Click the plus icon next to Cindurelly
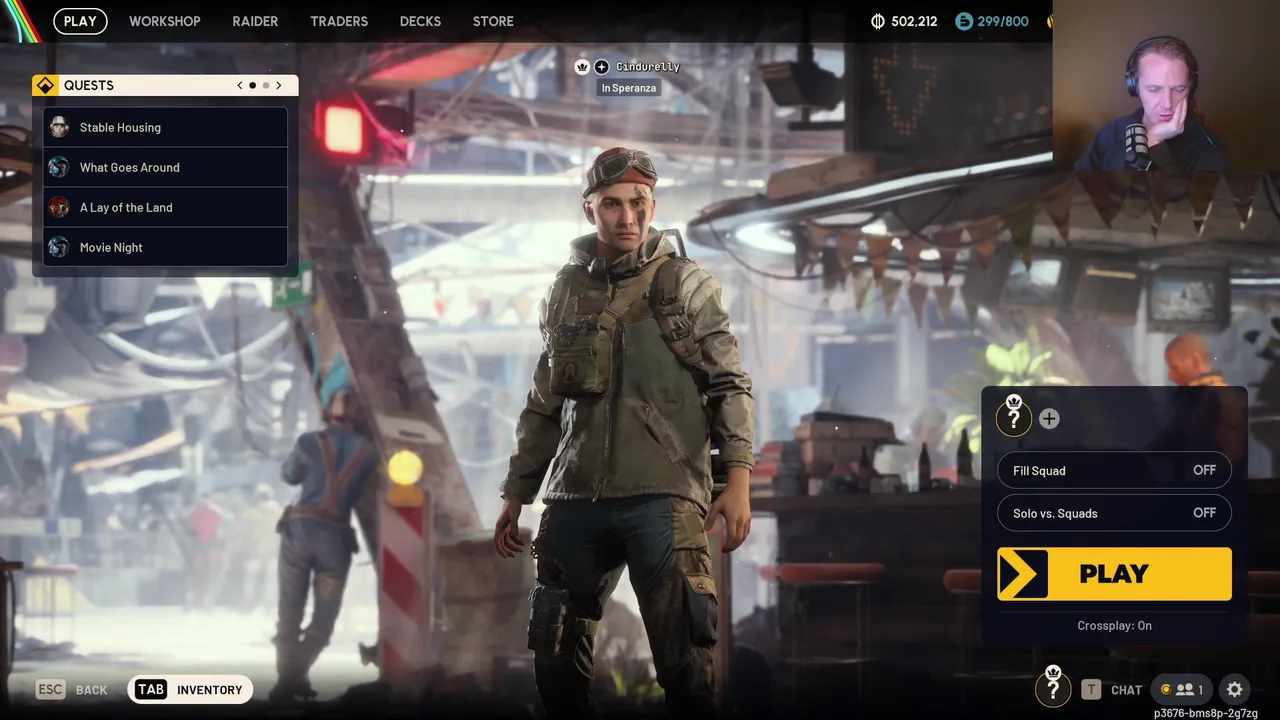Screen dimensions: 1280x720 [601, 67]
